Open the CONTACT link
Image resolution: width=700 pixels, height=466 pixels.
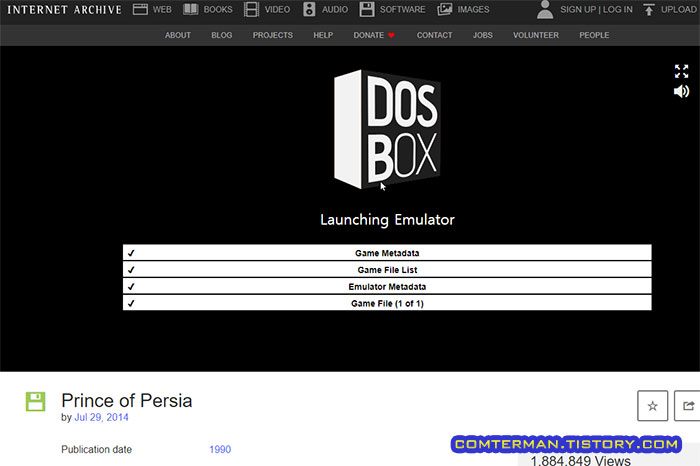pyautogui.click(x=434, y=35)
